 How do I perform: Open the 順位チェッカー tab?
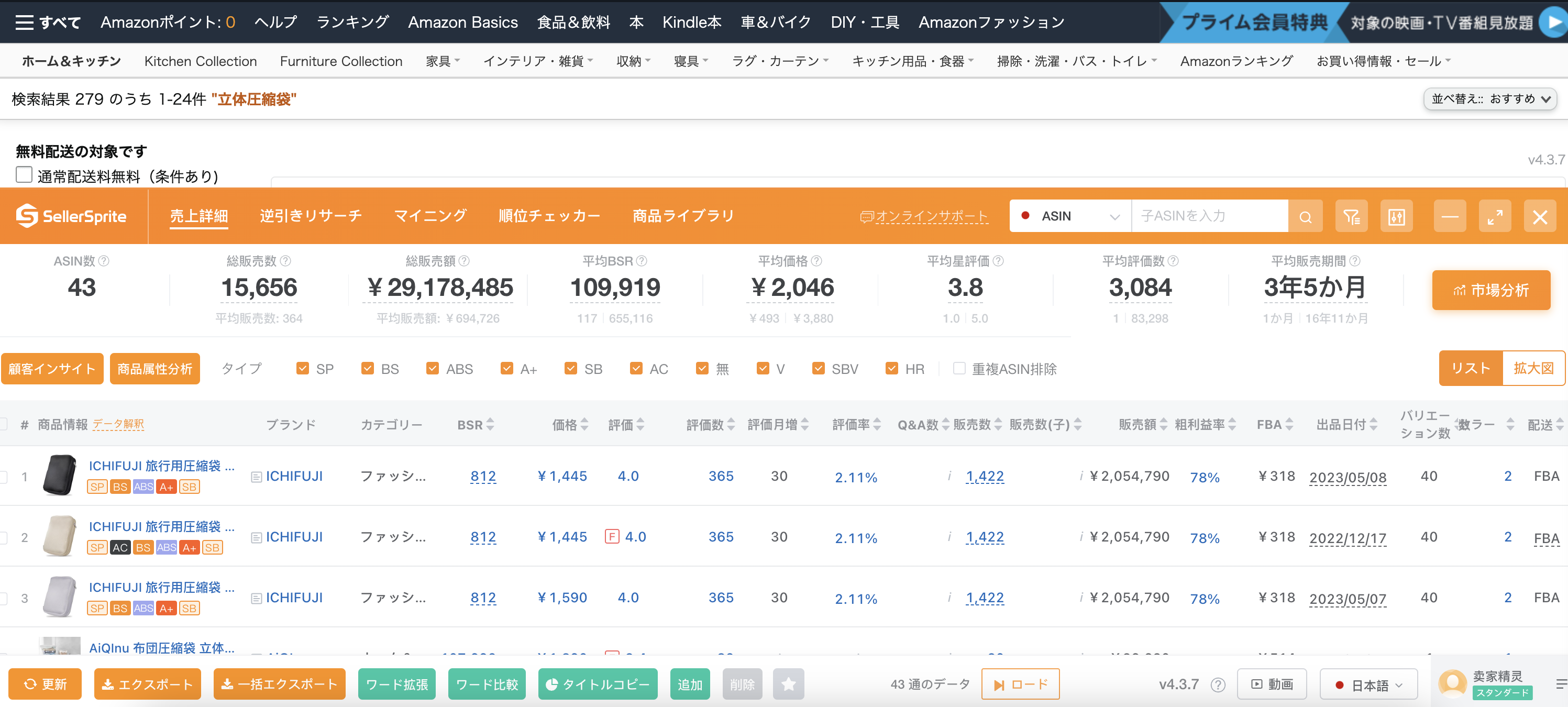coord(549,216)
